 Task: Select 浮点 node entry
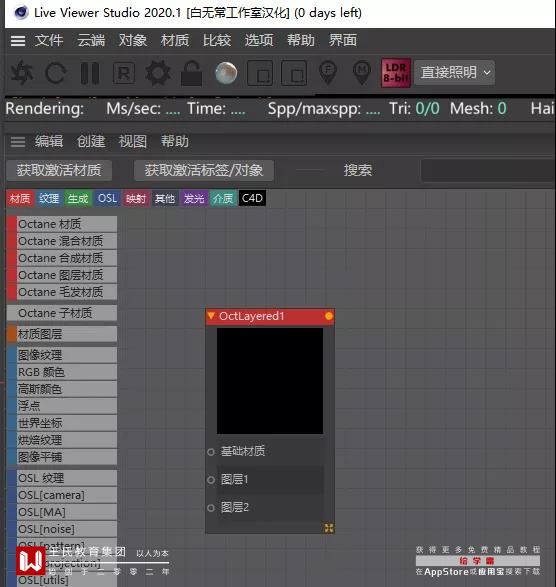click(x=62, y=406)
